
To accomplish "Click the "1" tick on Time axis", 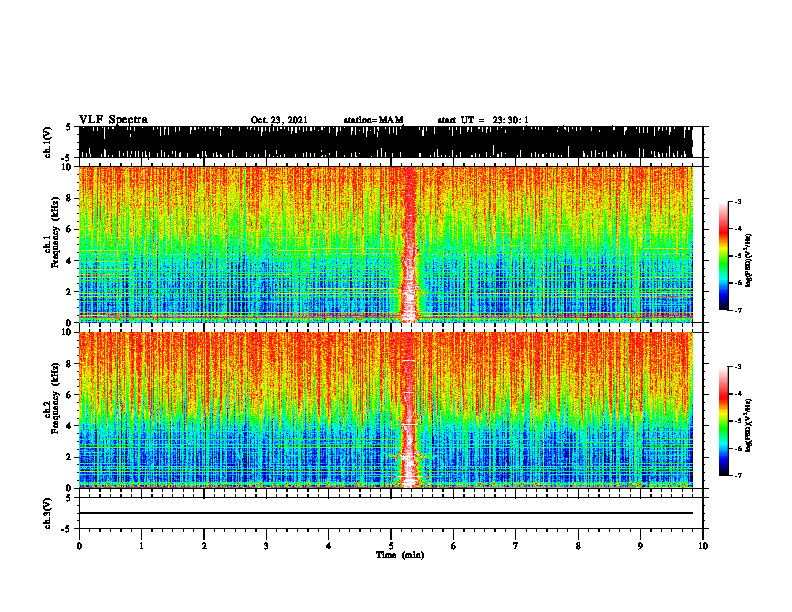I will (x=141, y=546).
